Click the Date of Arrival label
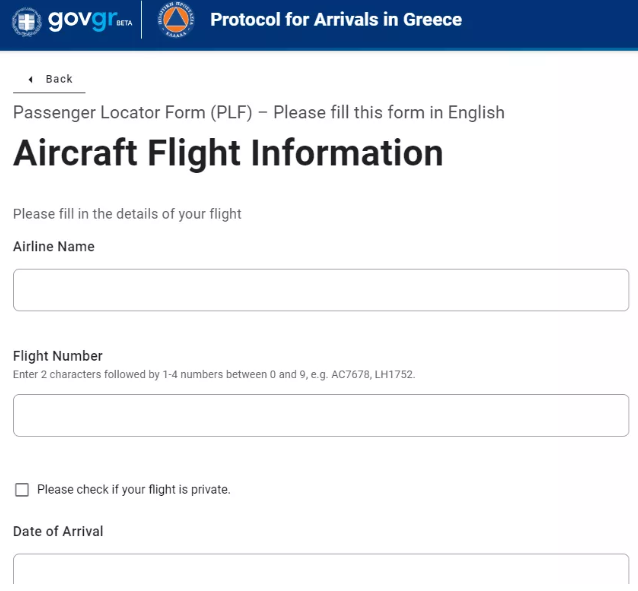638x591 pixels. coord(58,531)
